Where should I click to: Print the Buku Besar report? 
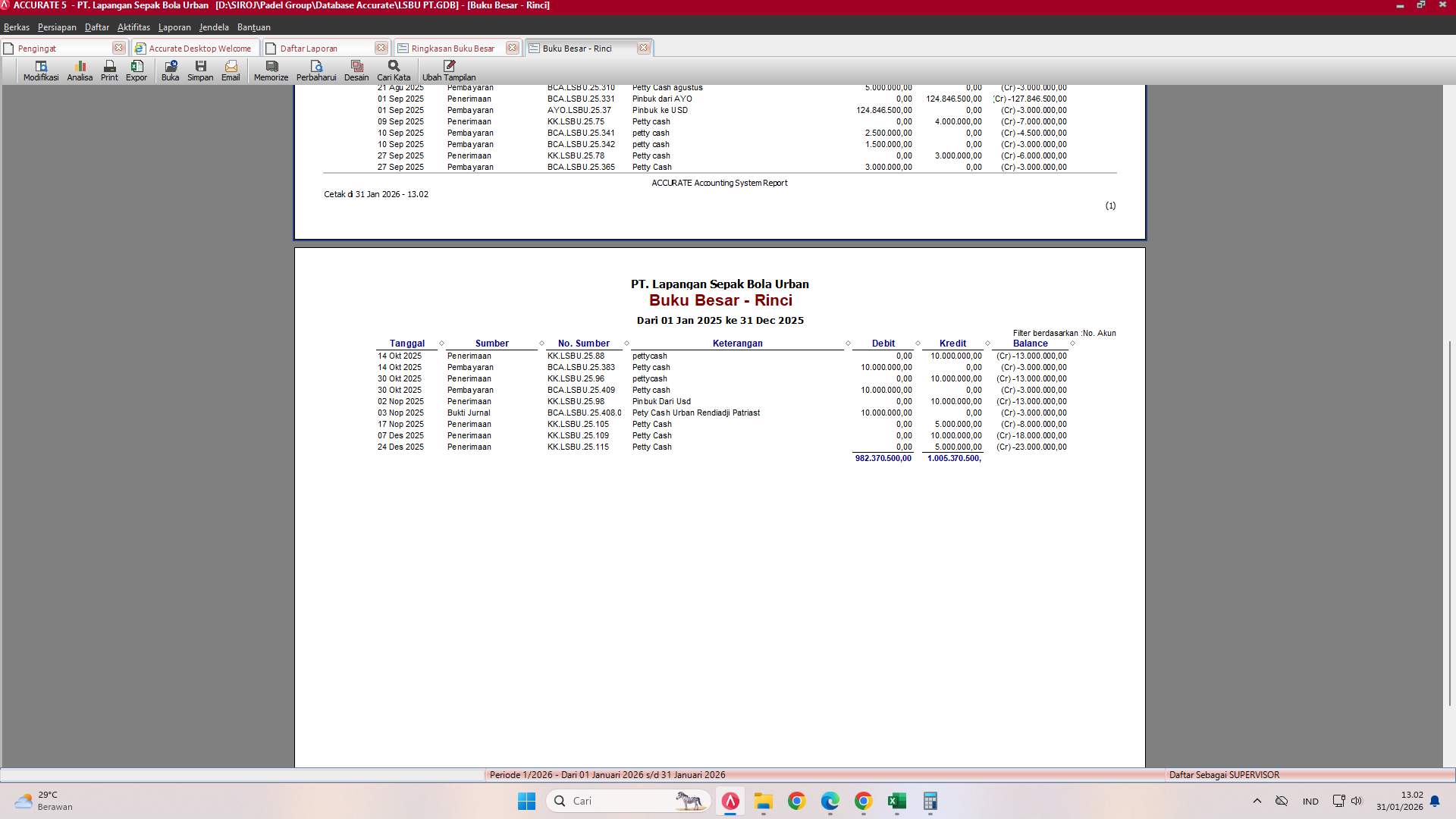pyautogui.click(x=108, y=70)
